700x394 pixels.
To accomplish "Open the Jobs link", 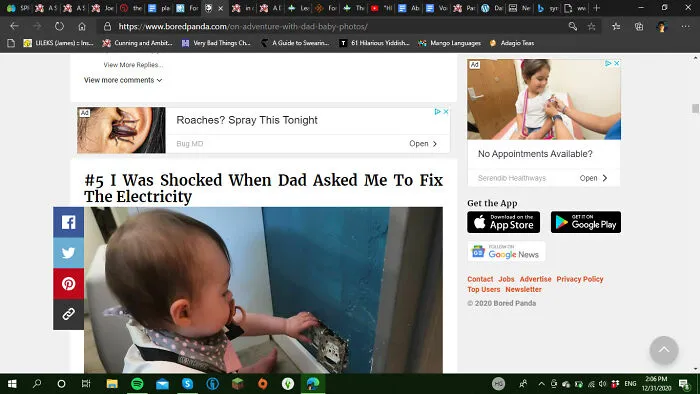I will (x=506, y=279).
